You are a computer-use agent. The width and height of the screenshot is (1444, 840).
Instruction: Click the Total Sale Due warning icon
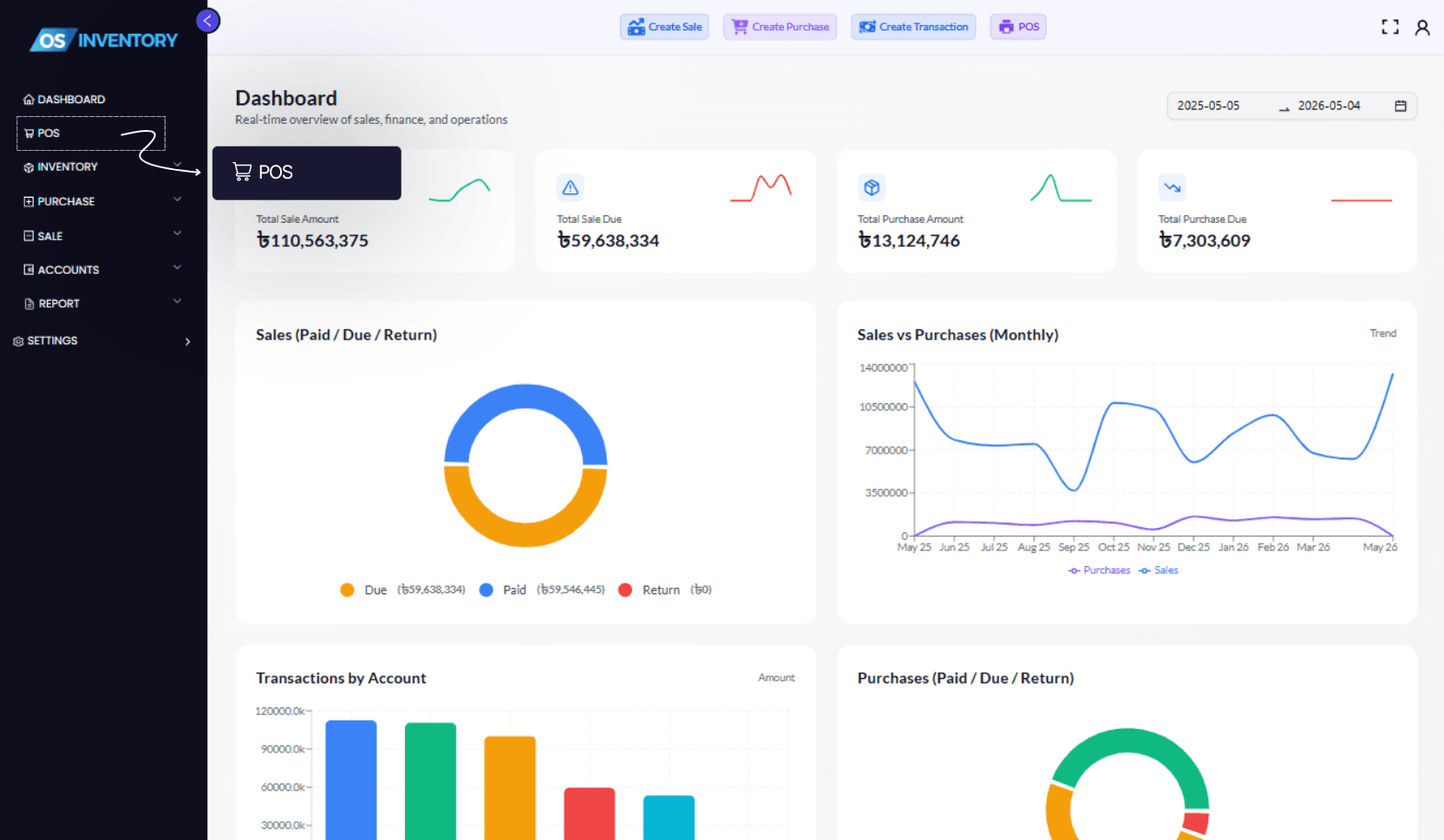(x=570, y=187)
